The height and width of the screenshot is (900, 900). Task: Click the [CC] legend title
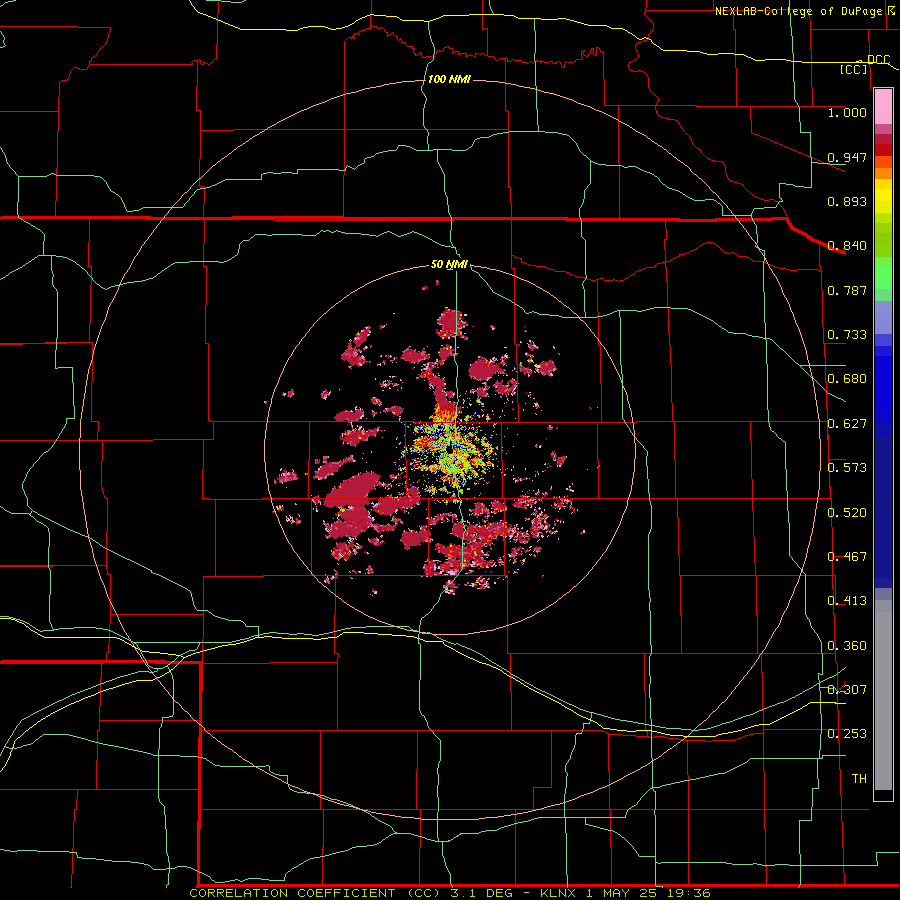pyautogui.click(x=854, y=70)
